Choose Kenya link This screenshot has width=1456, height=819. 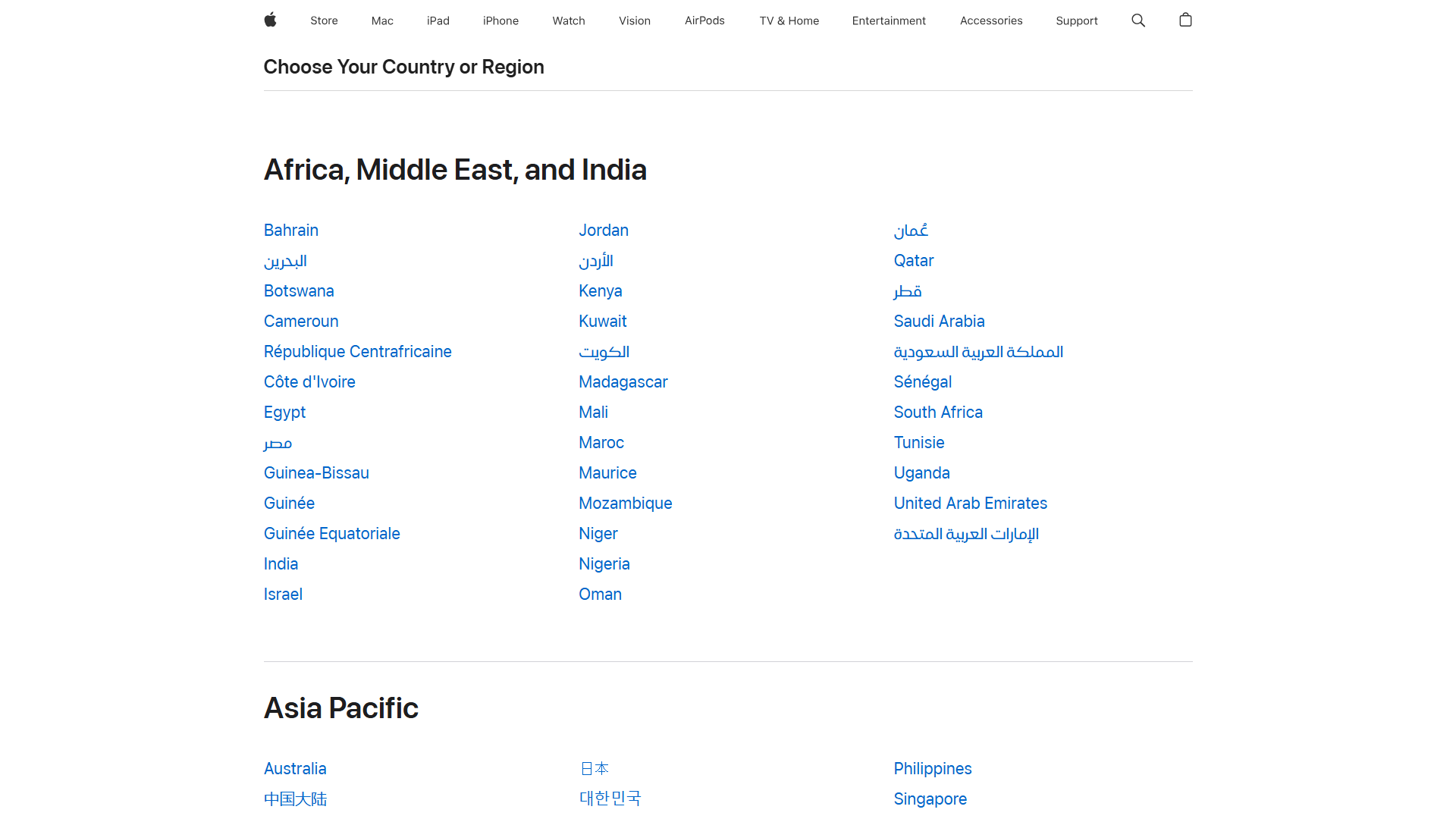tap(601, 291)
